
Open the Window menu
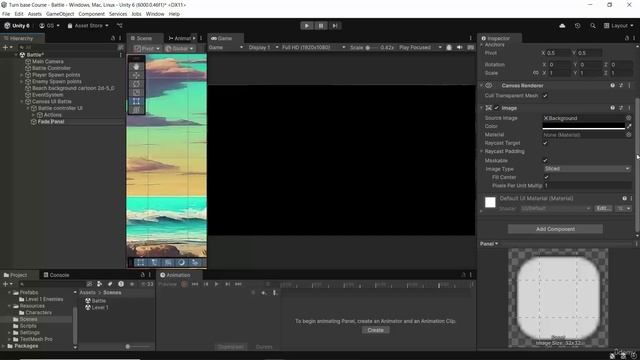click(155, 14)
